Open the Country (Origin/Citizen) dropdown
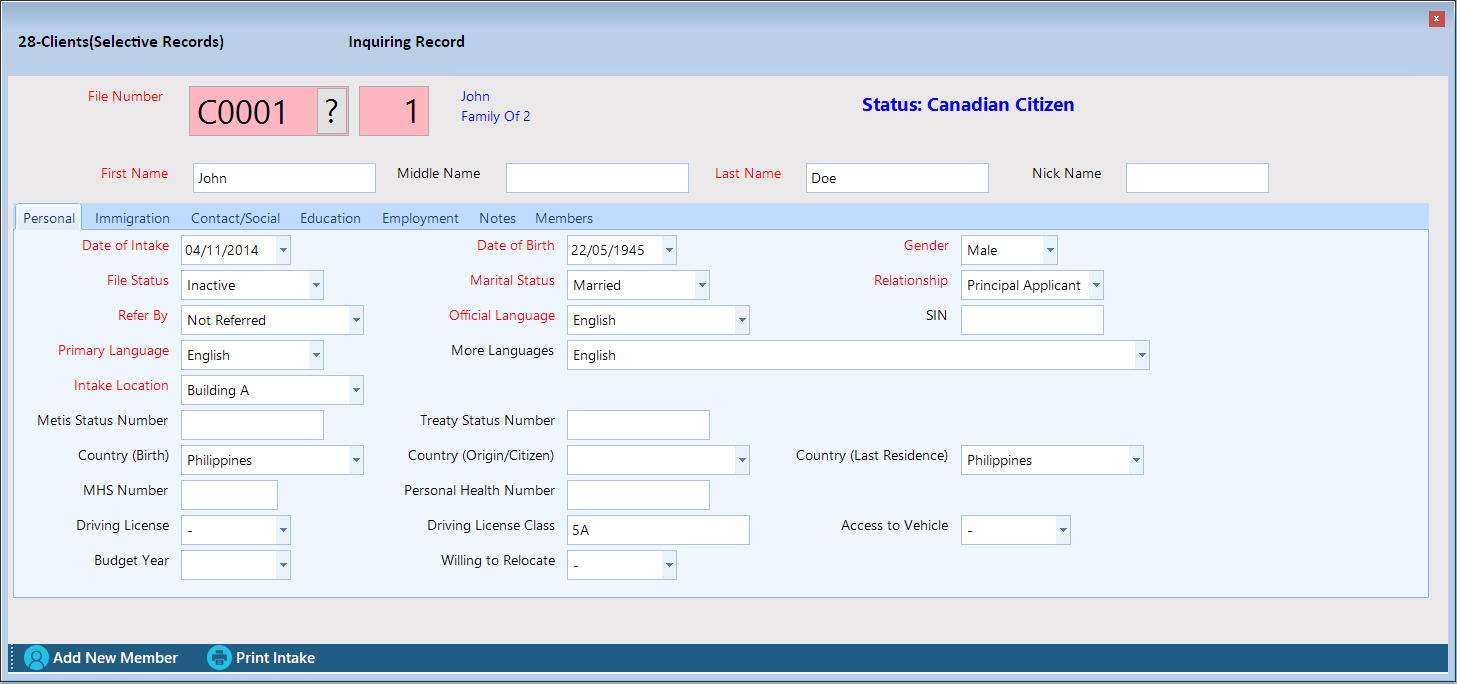Image resolution: width=1457 pixels, height=684 pixels. coord(742,460)
